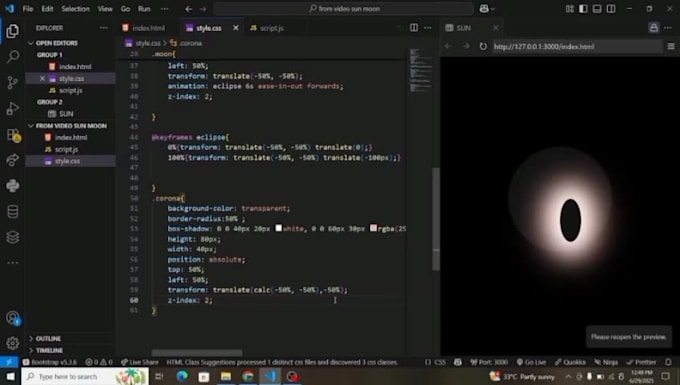Open Source Control view
Screen dimensions: 680x385
point(13,82)
